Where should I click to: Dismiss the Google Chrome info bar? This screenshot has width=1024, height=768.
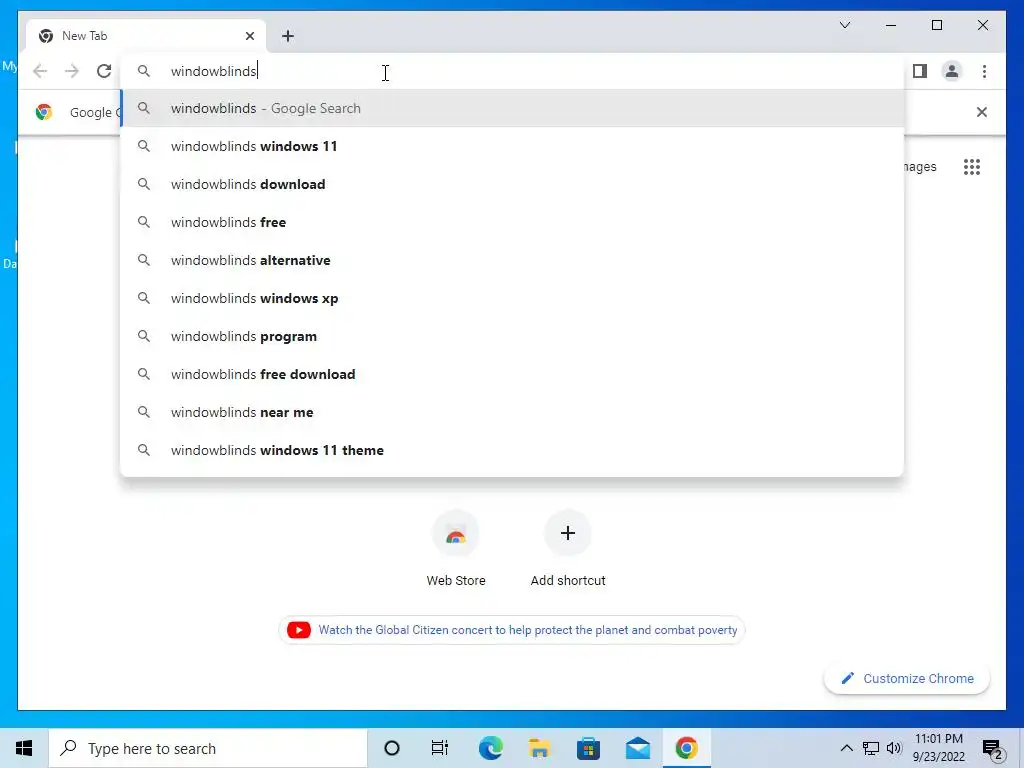pos(982,112)
